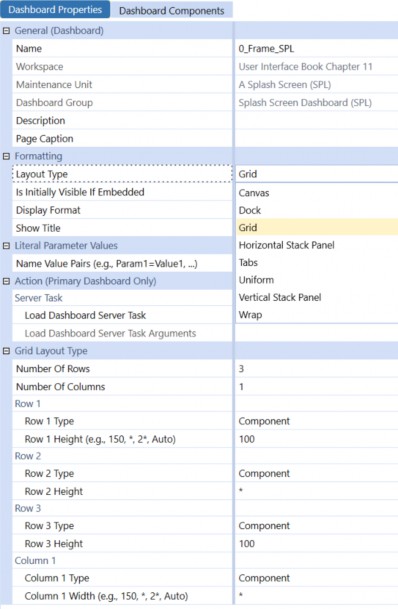Select the Display Format property label
This screenshot has height=609, width=398.
pos(48,210)
